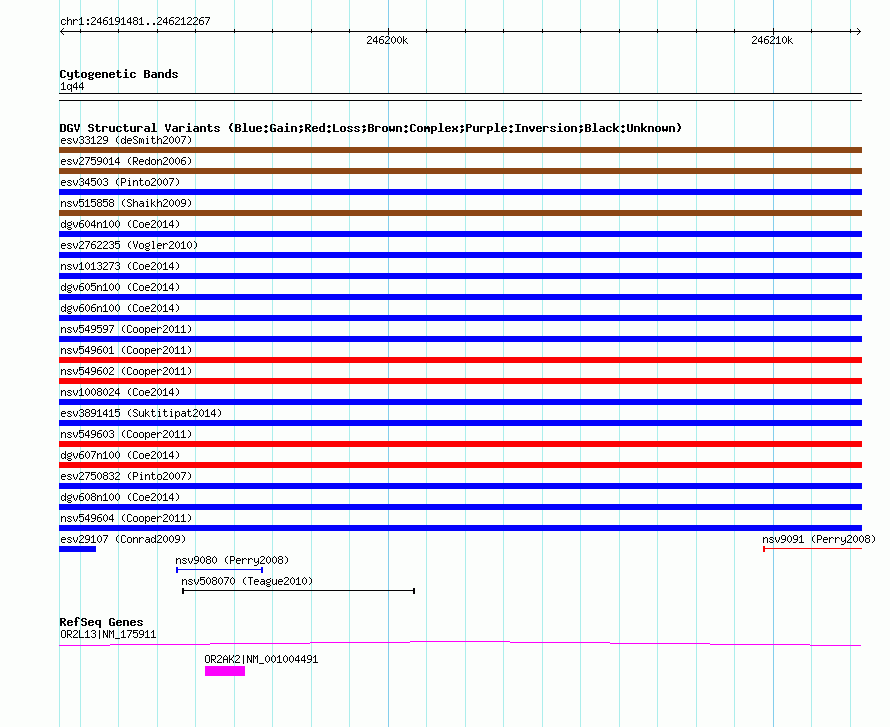Click the thin red nsv9091 line

[x=813, y=549]
